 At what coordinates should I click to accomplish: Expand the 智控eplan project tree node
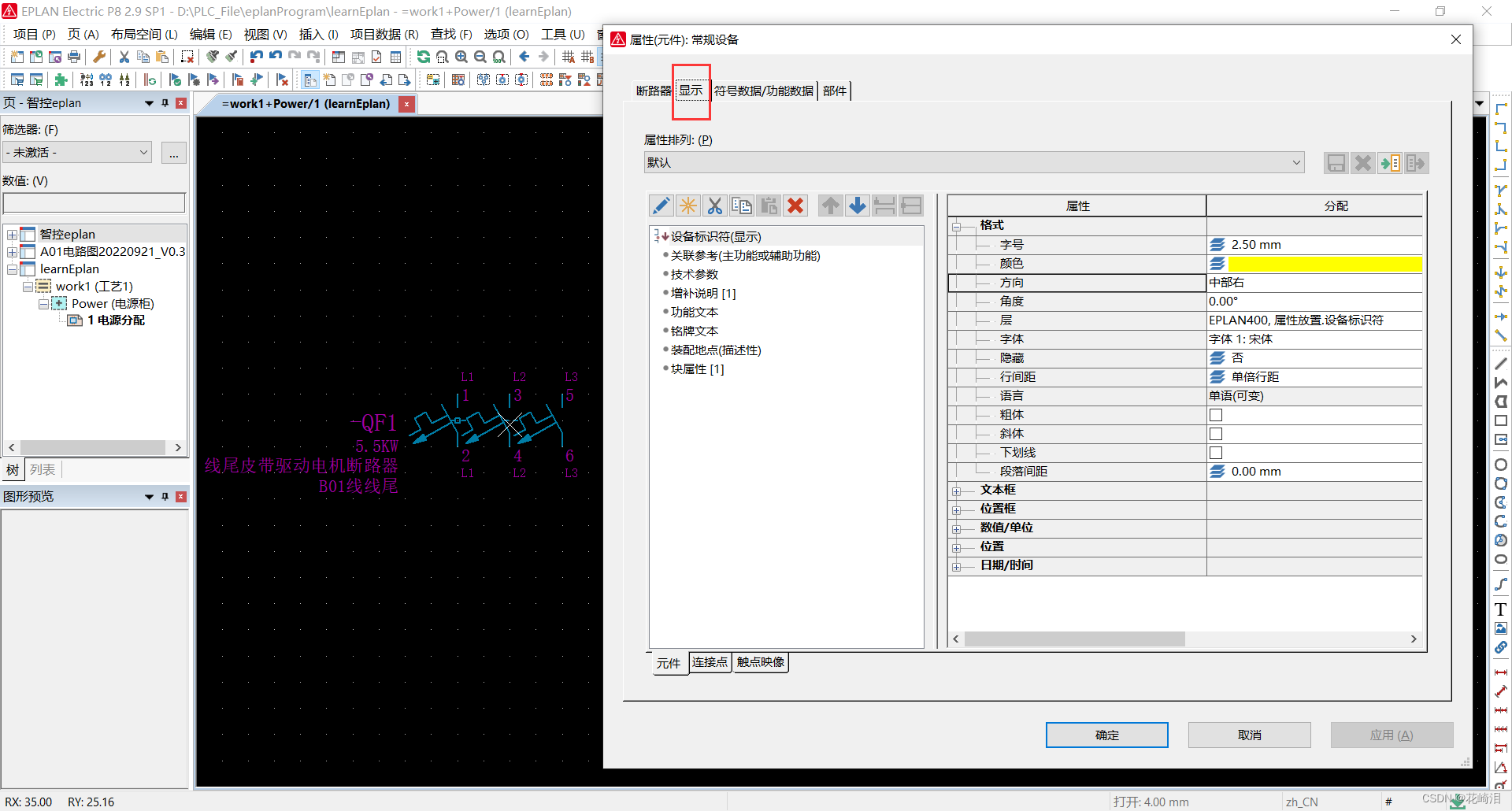click(x=12, y=235)
